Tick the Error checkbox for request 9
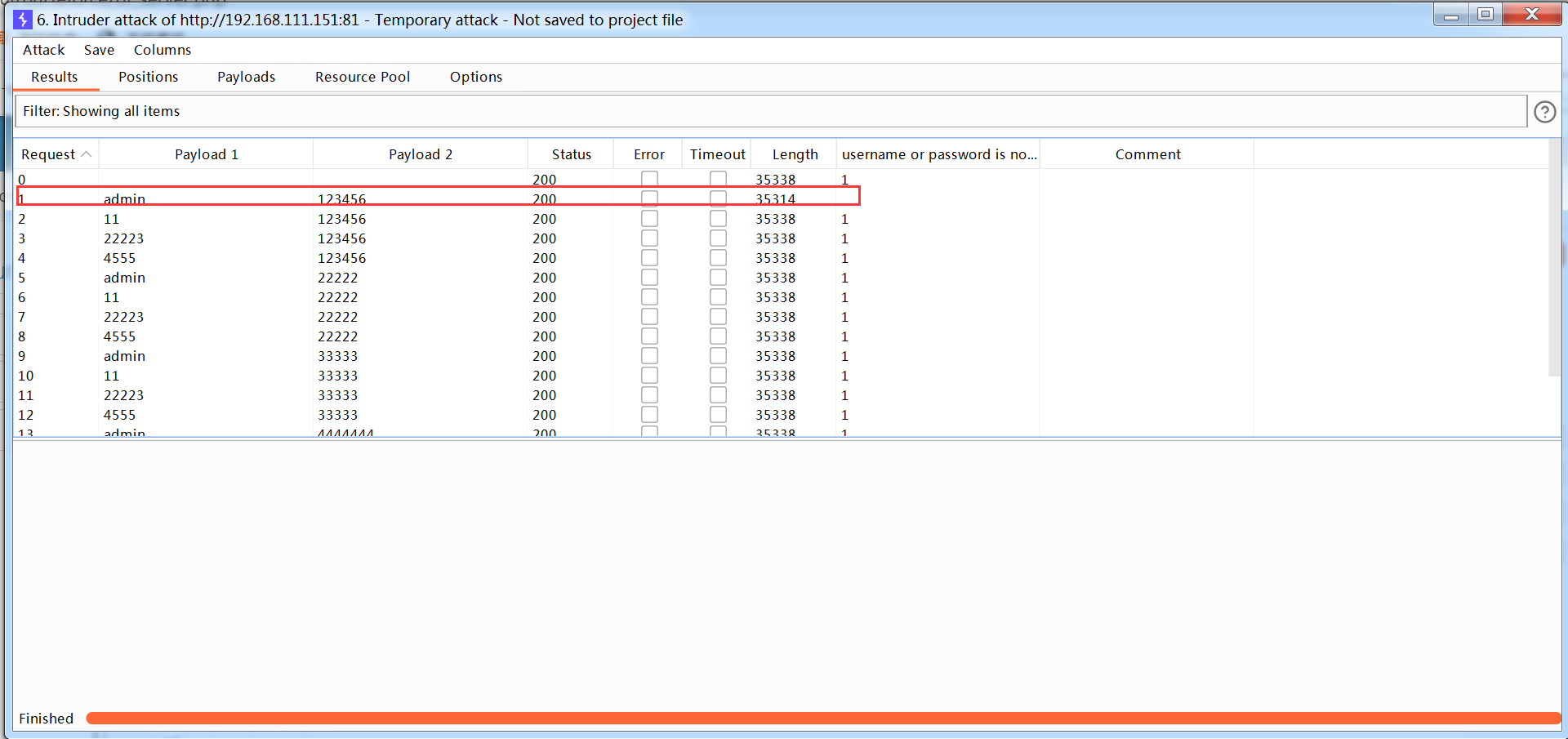 click(649, 356)
